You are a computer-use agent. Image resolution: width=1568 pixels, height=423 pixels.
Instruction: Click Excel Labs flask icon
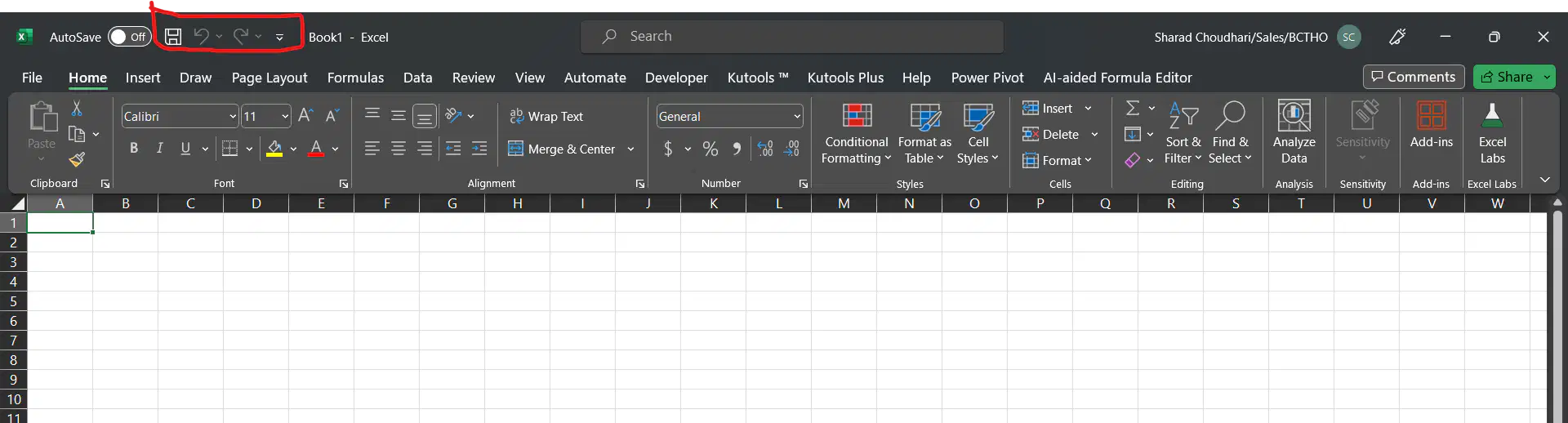[x=1492, y=116]
